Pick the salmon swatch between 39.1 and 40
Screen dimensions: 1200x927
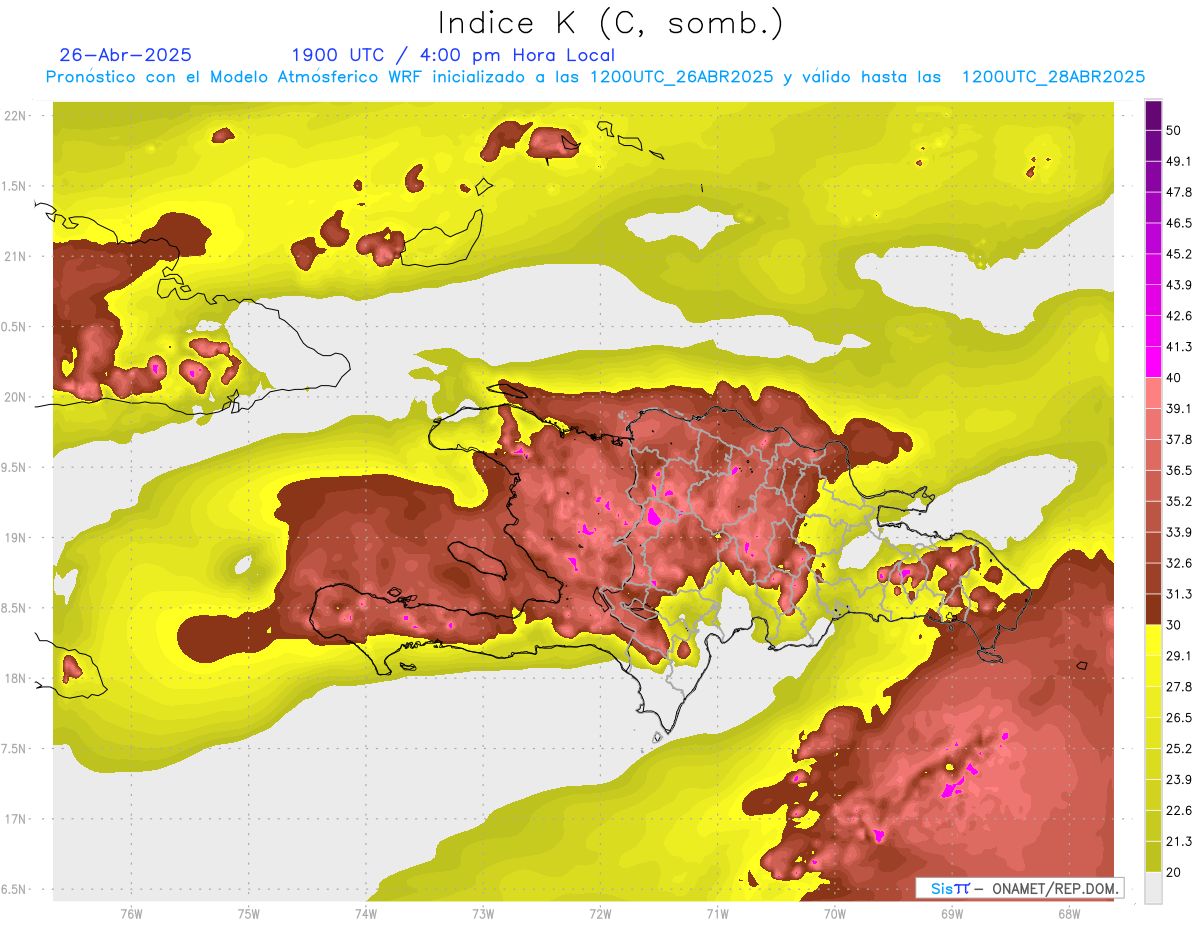[1153, 393]
